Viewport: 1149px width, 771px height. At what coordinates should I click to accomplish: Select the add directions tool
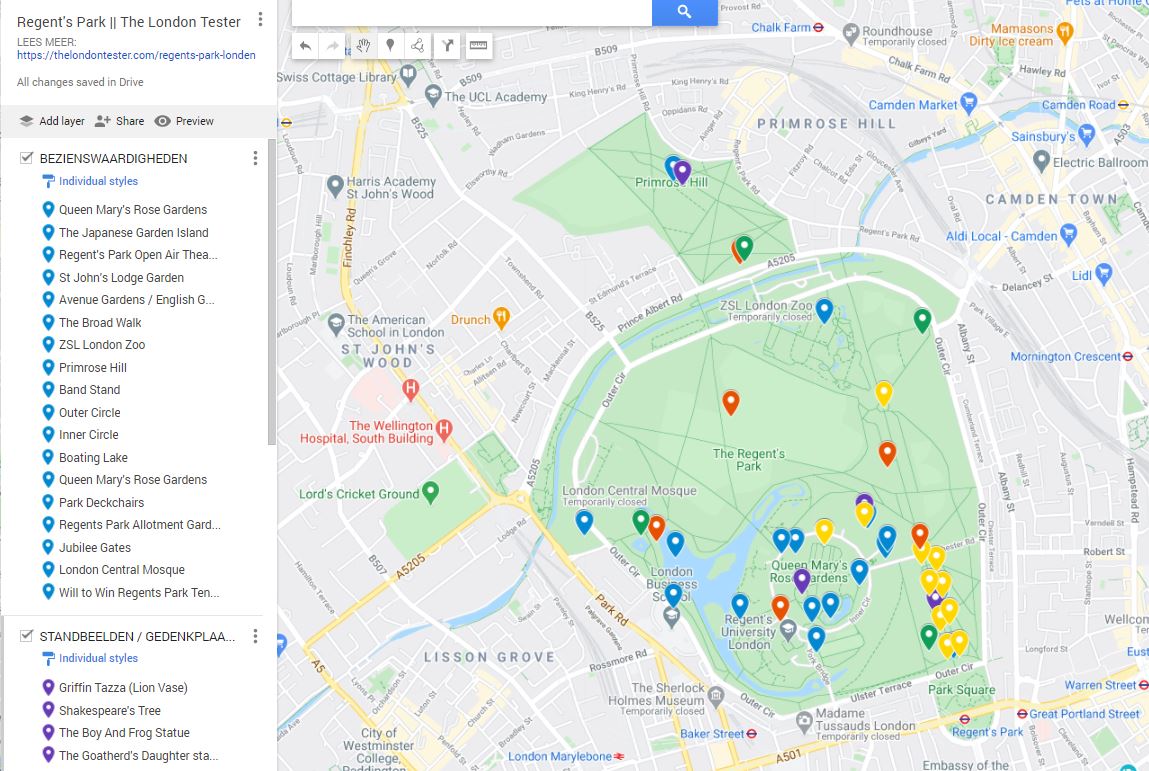448,46
